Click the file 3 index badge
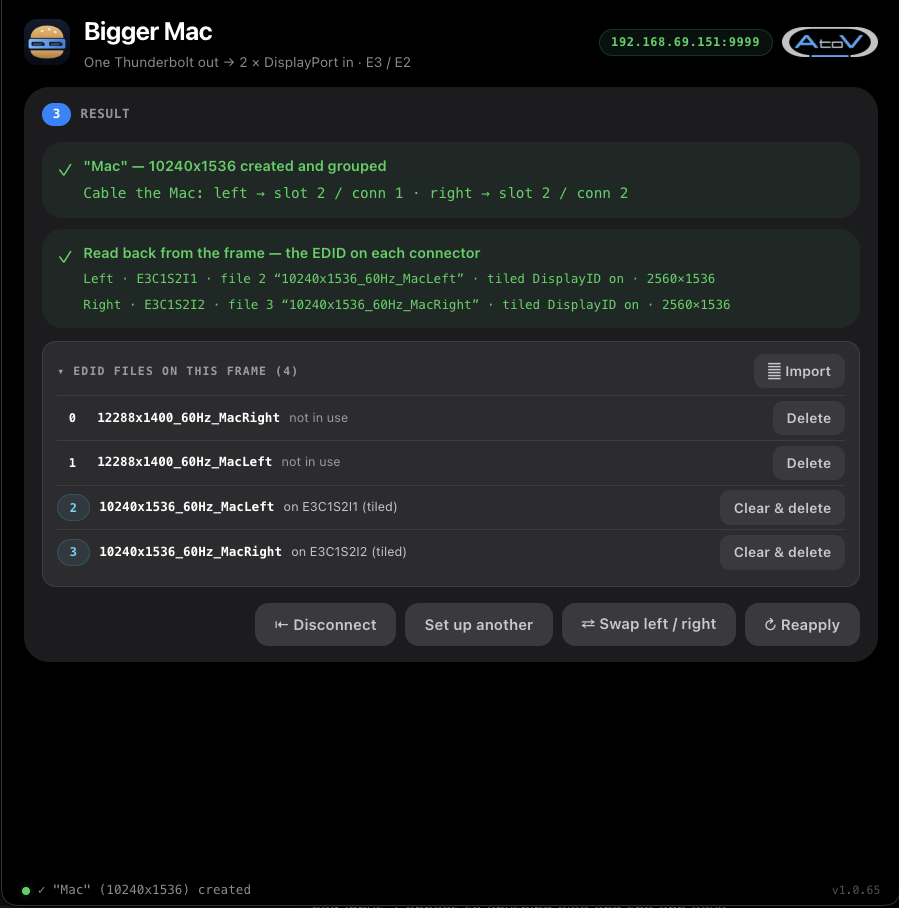This screenshot has width=899, height=908. [x=73, y=552]
